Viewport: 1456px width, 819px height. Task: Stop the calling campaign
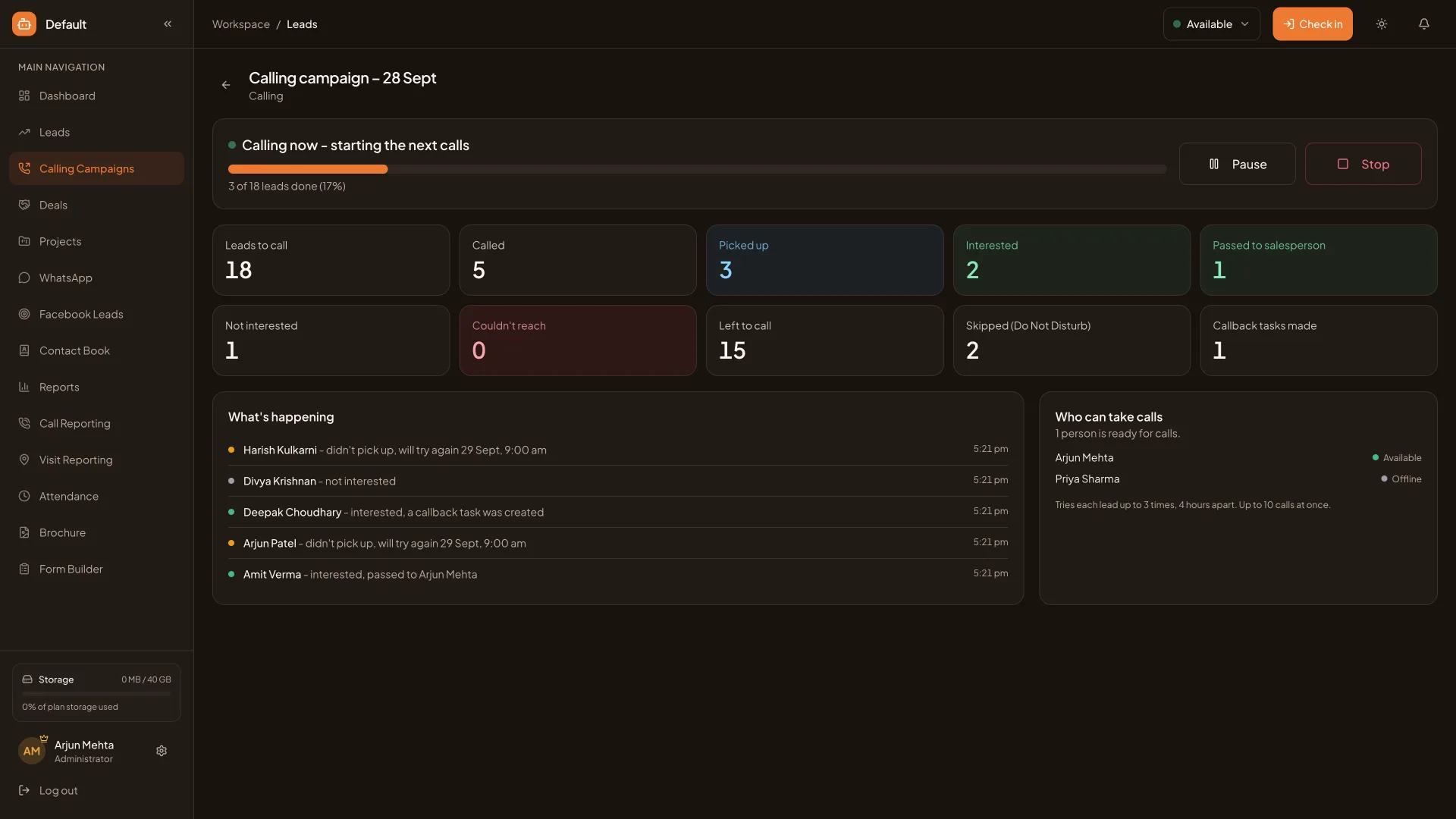[1363, 164]
